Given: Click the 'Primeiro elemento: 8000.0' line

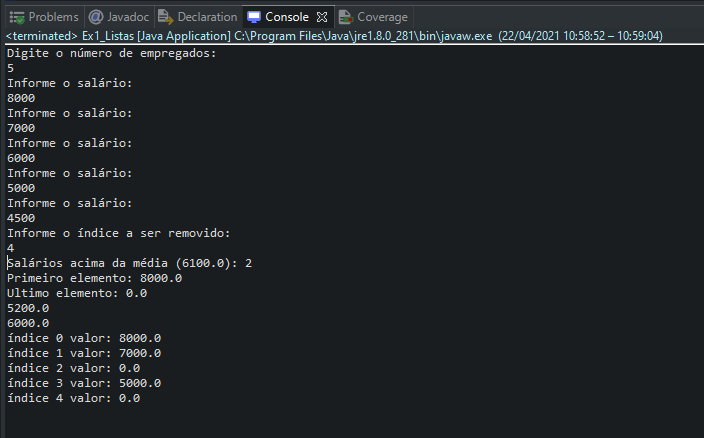Looking at the screenshot, I should click(x=94, y=278).
